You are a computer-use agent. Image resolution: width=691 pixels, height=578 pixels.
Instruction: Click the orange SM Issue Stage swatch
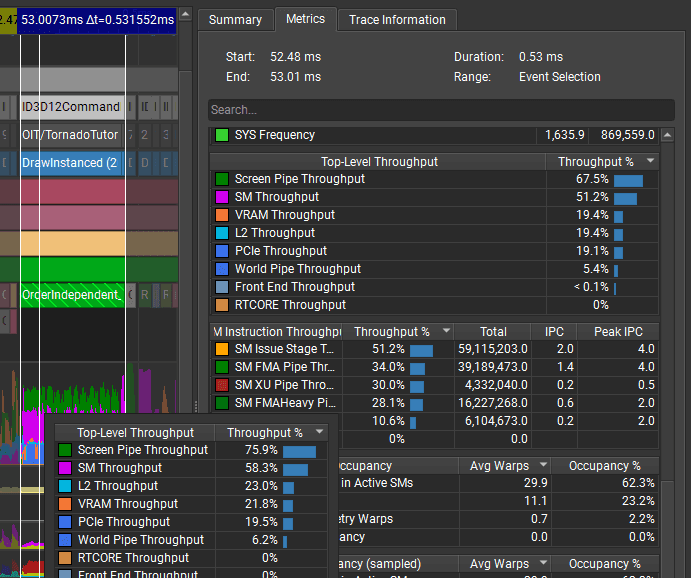[x=221, y=349]
